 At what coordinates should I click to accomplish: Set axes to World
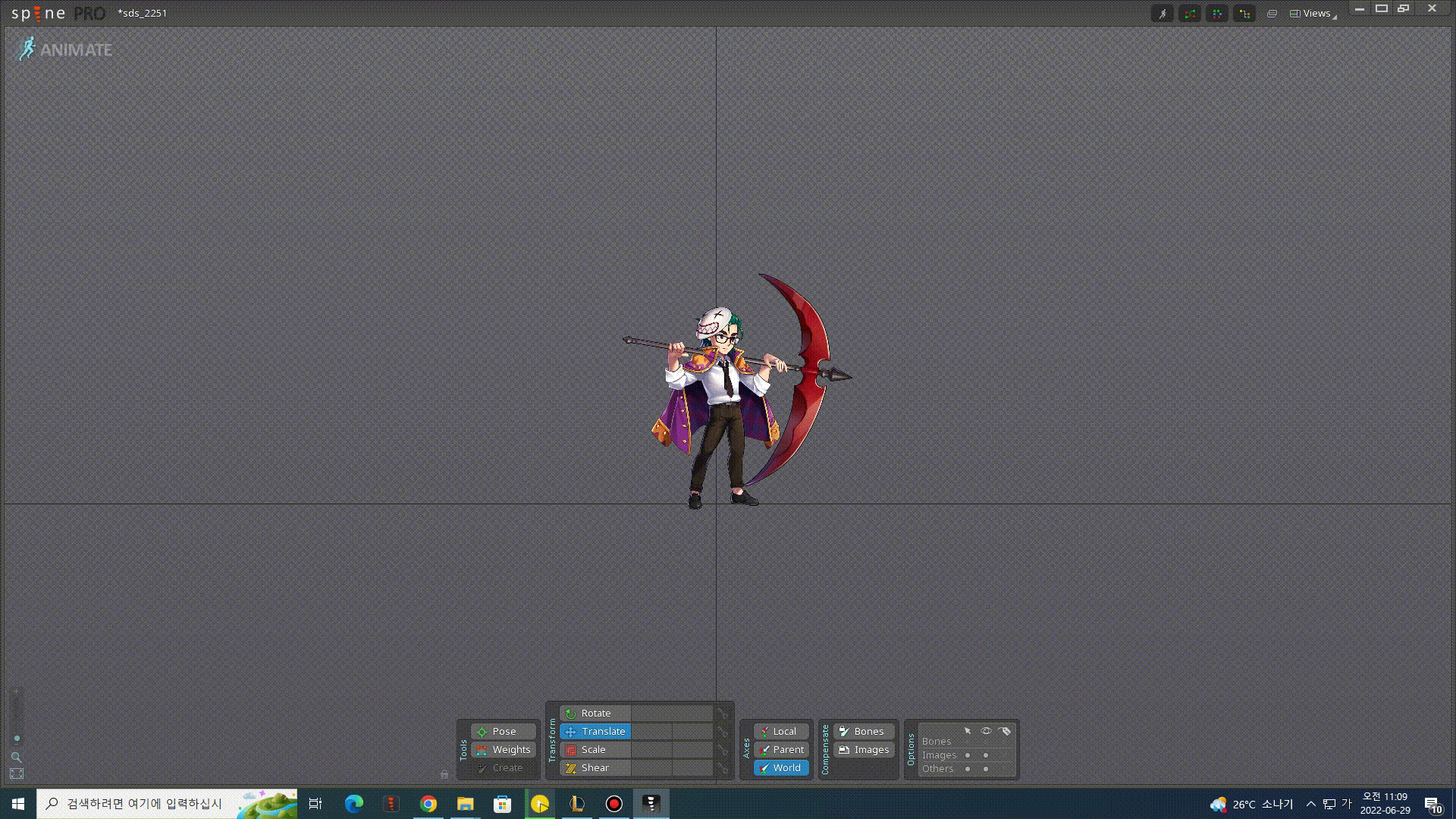pyautogui.click(x=781, y=767)
